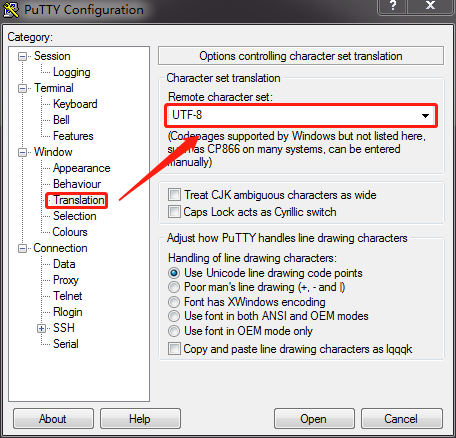The image size is (456, 438).
Task: Open the Appearance settings category
Action: [x=82, y=168]
